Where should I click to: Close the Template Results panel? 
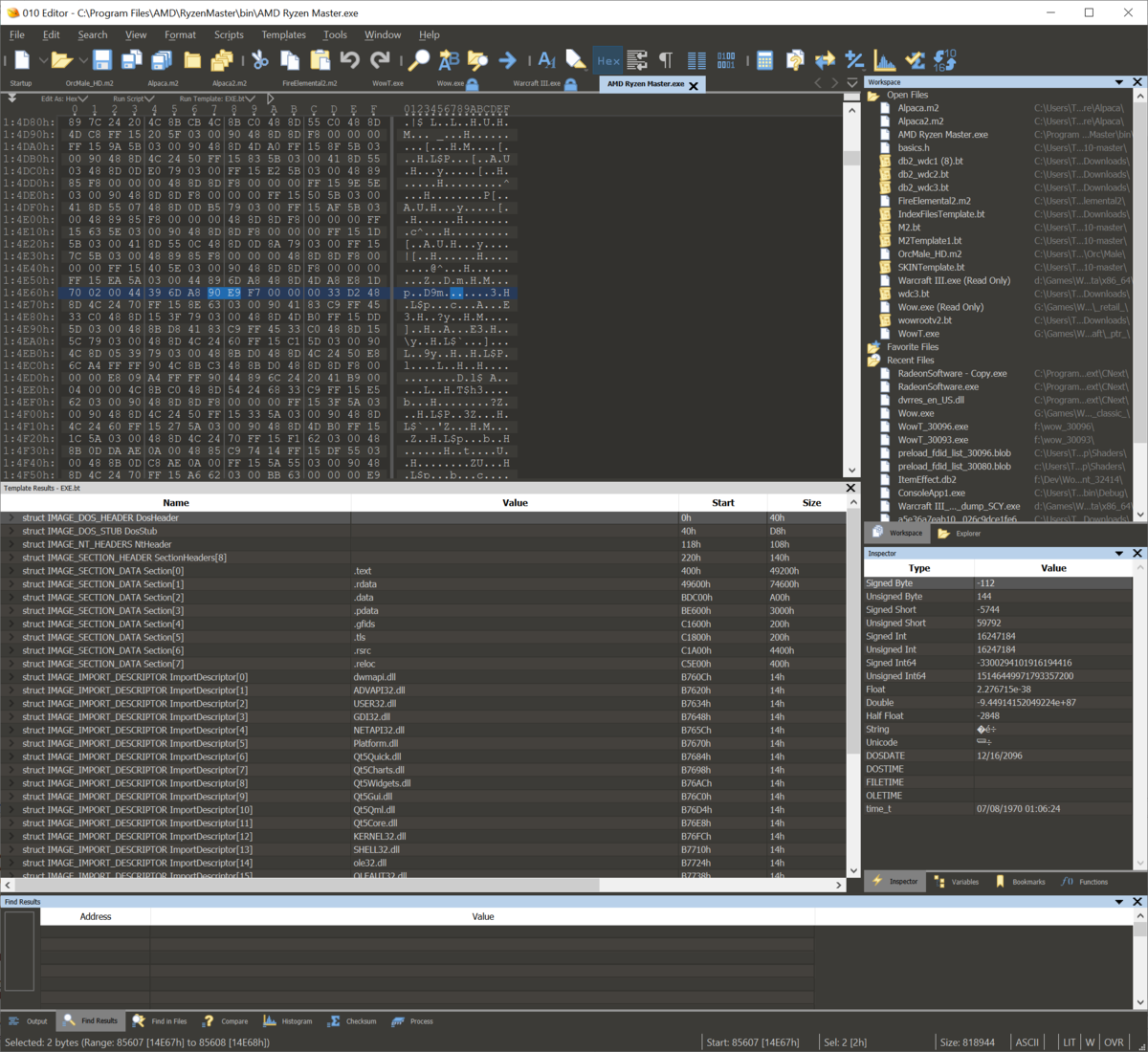coord(850,488)
